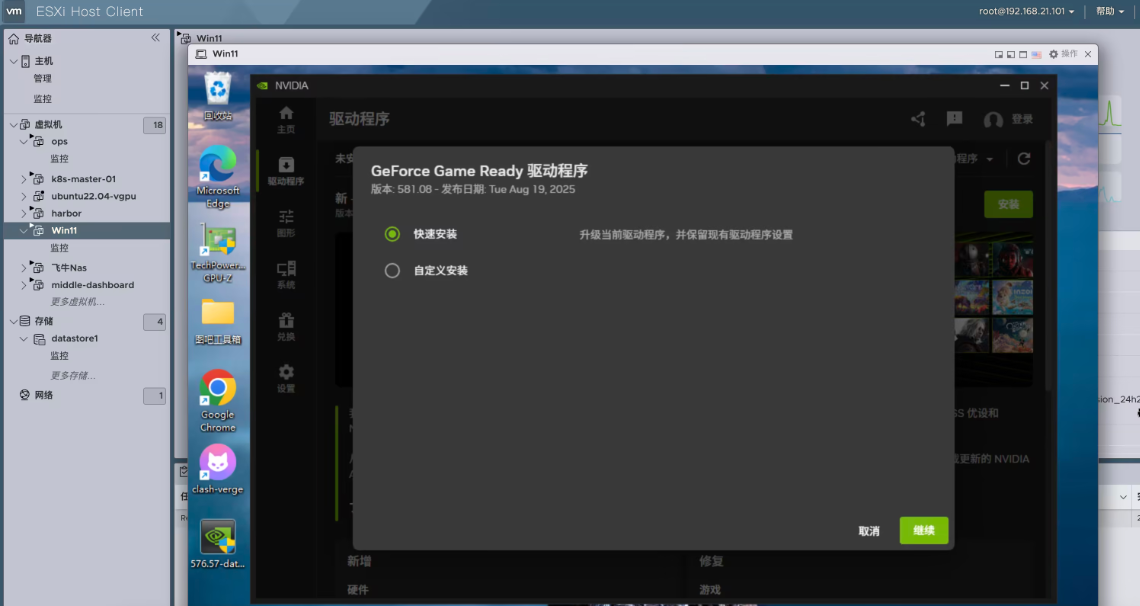The image size is (1140, 606).
Task: Collapse the 主机 tree node chevron
Action: (13, 61)
